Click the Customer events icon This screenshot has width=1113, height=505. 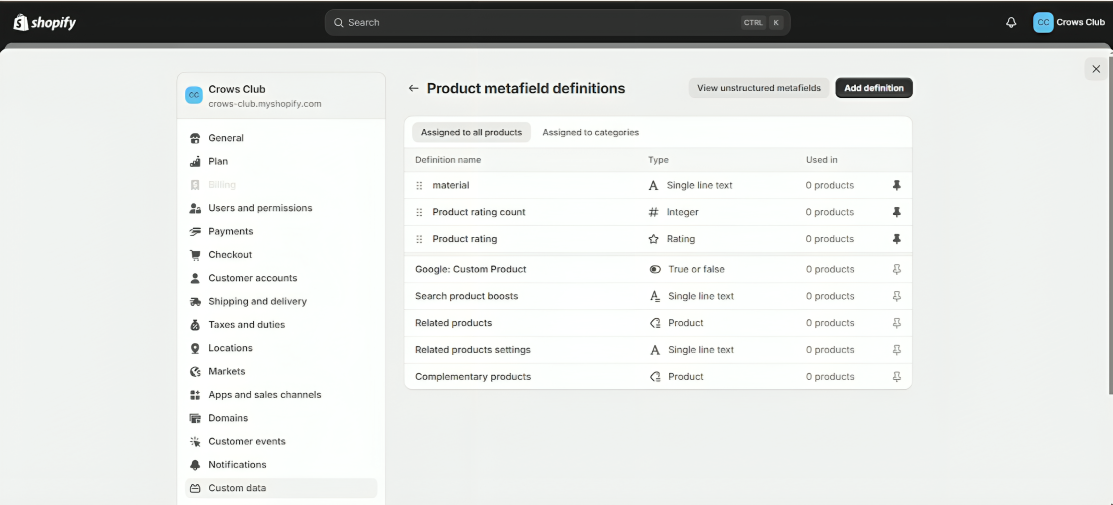(195, 442)
